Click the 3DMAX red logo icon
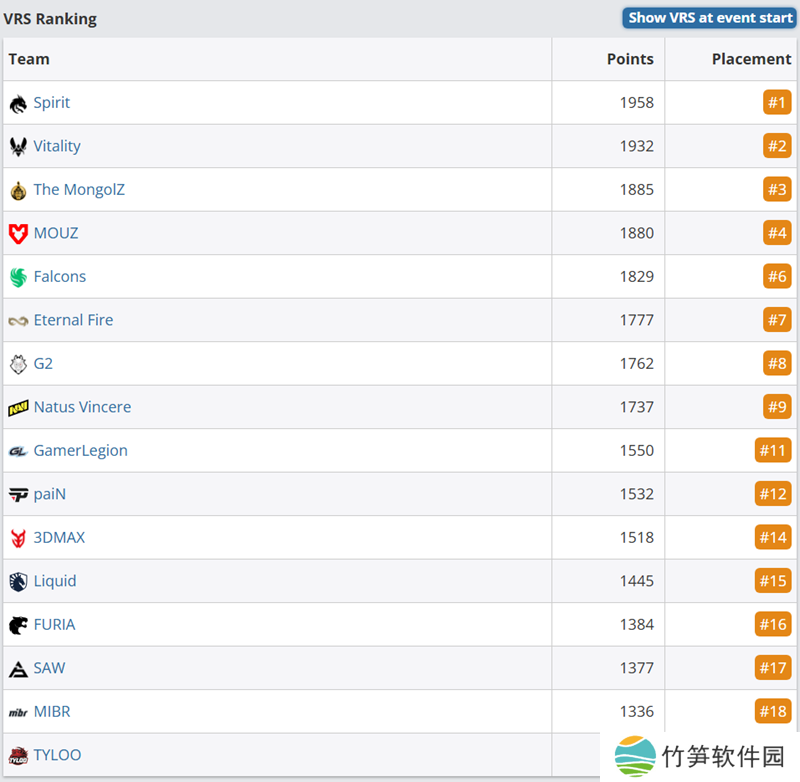 [x=18, y=538]
